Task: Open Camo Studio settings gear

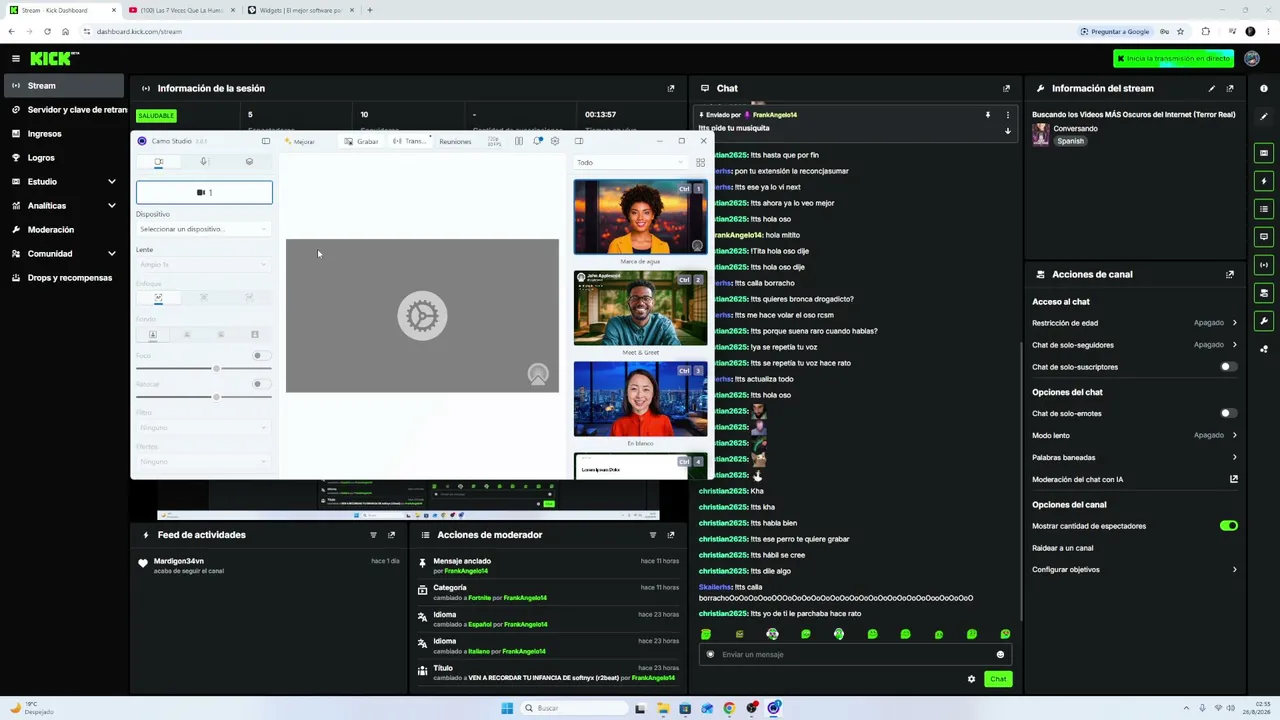Action: [555, 141]
